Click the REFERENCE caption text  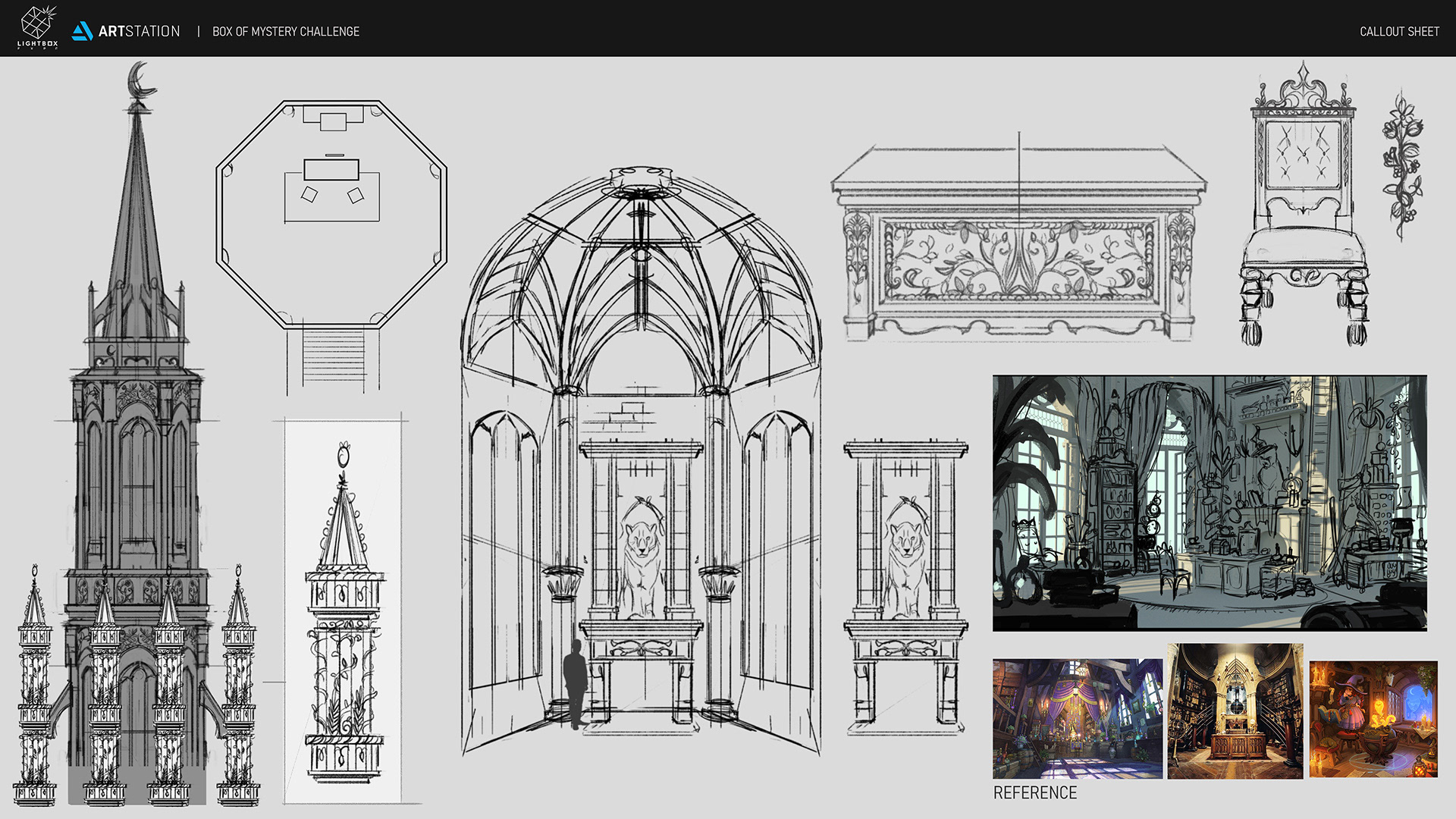(1034, 792)
